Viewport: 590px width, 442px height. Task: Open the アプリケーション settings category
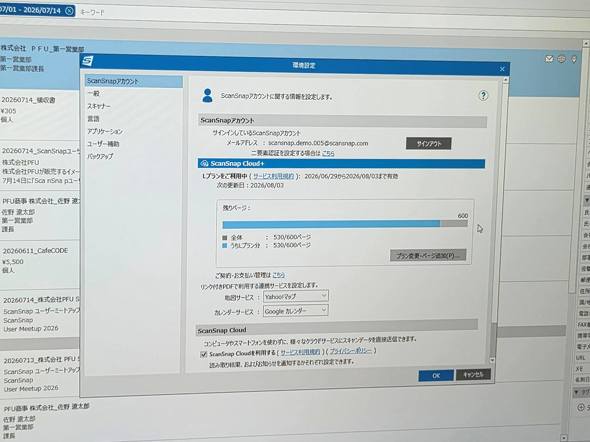pos(105,131)
